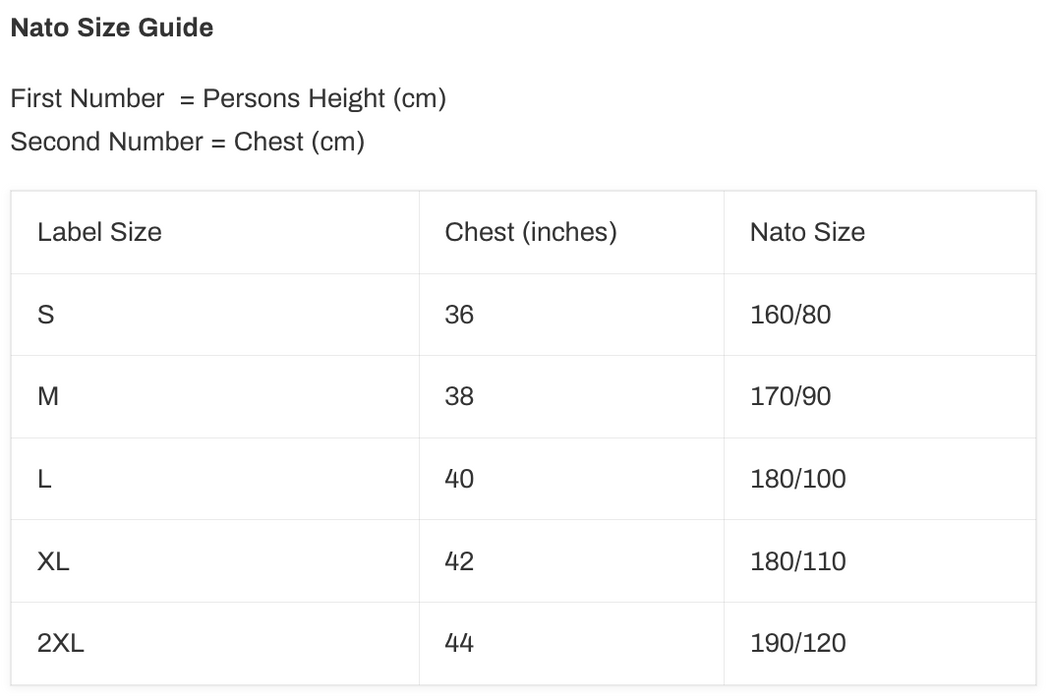
Task: Click the XL label size cell
Action: coord(53,561)
